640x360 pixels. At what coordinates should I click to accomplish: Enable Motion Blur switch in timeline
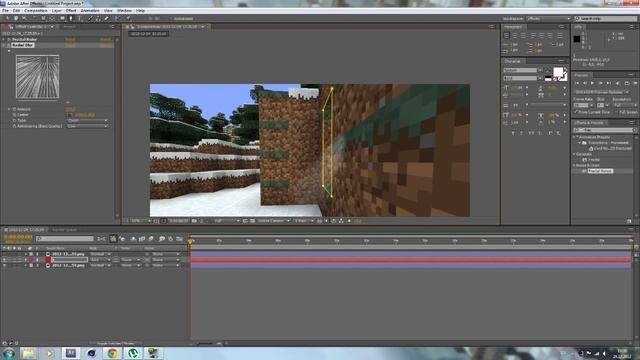coord(151,239)
